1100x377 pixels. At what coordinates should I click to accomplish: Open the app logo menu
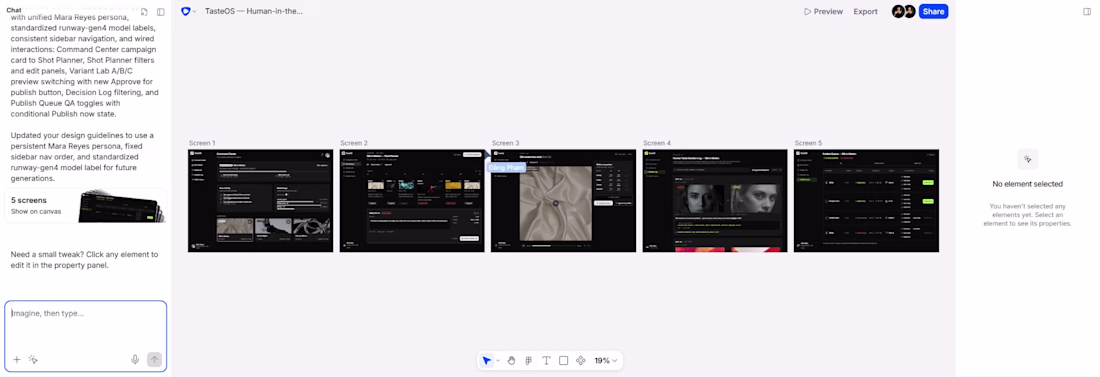[188, 11]
